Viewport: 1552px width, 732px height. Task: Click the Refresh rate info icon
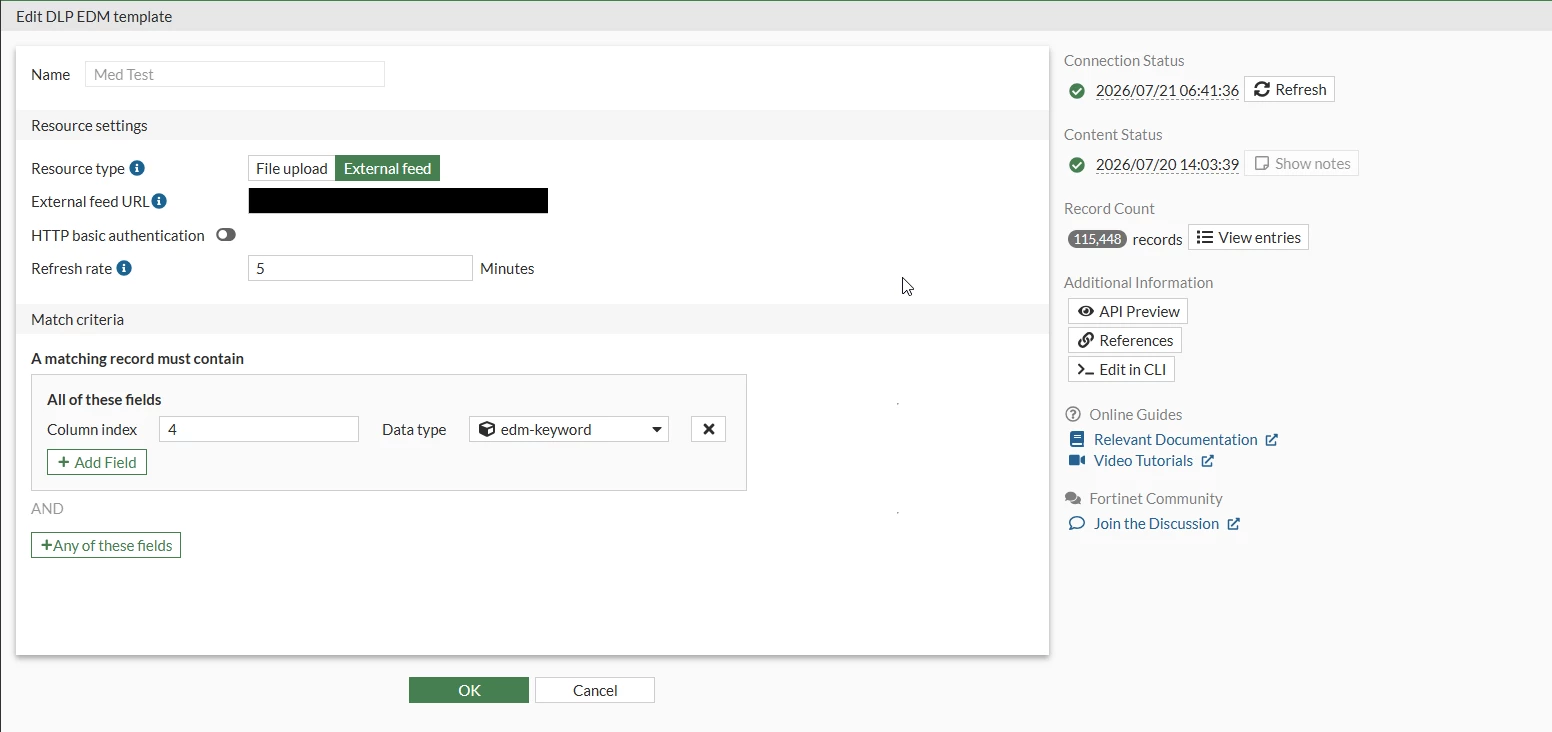[x=124, y=268]
